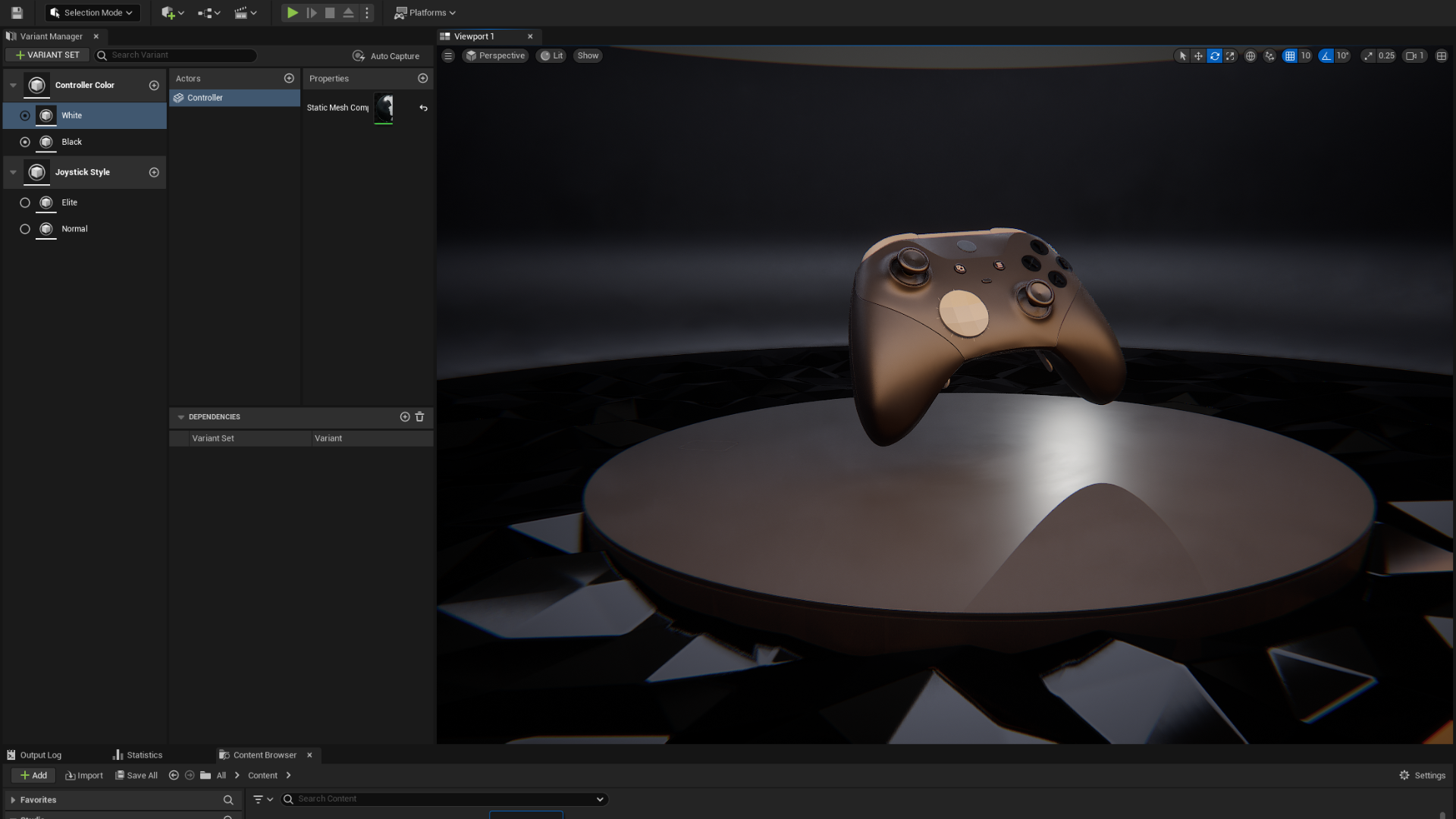The width and height of the screenshot is (1456, 819).
Task: Toggle grid snapping in viewport toolbar
Action: [1290, 56]
